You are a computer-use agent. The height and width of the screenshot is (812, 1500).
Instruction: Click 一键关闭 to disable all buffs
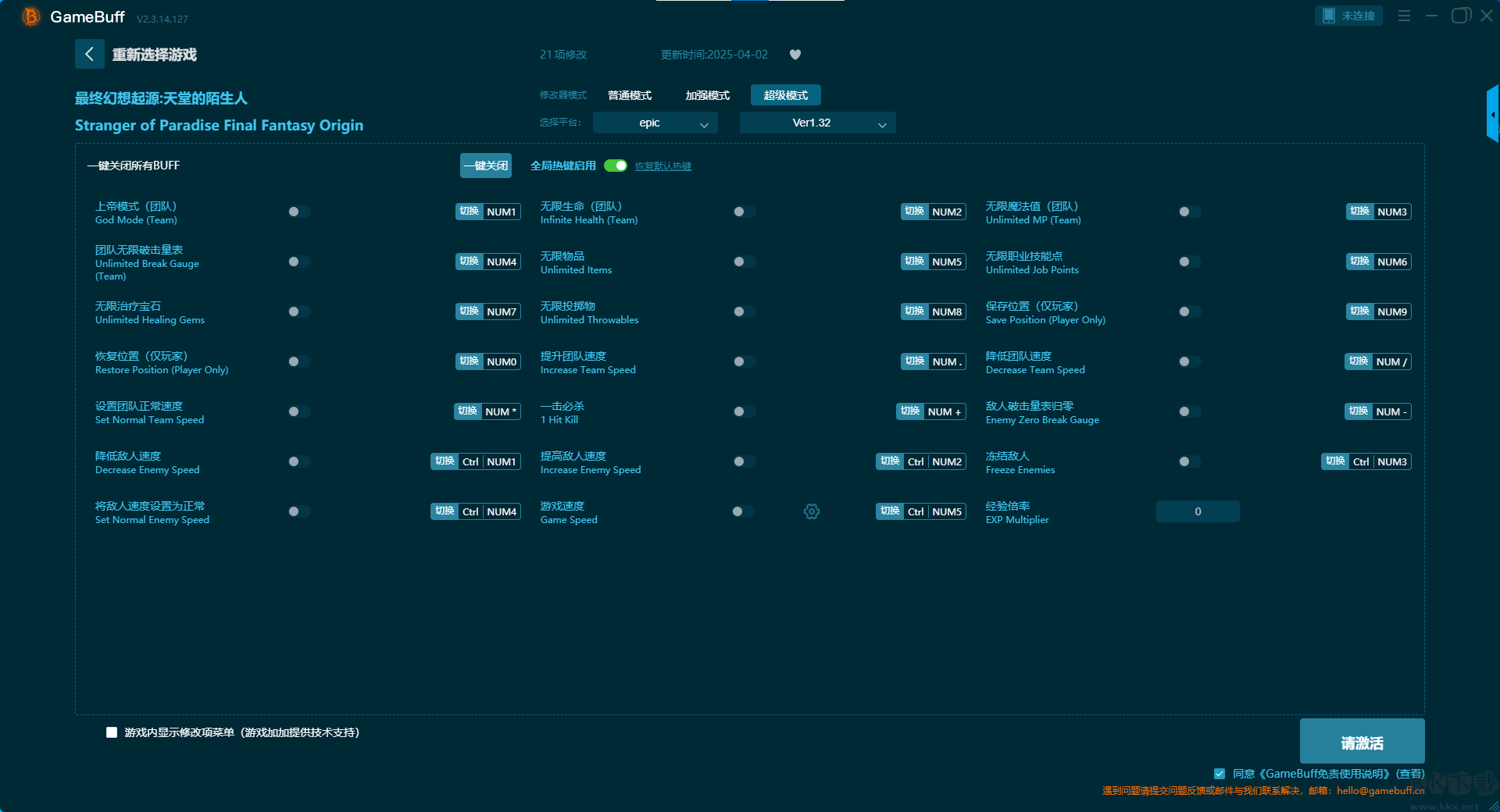tap(486, 166)
